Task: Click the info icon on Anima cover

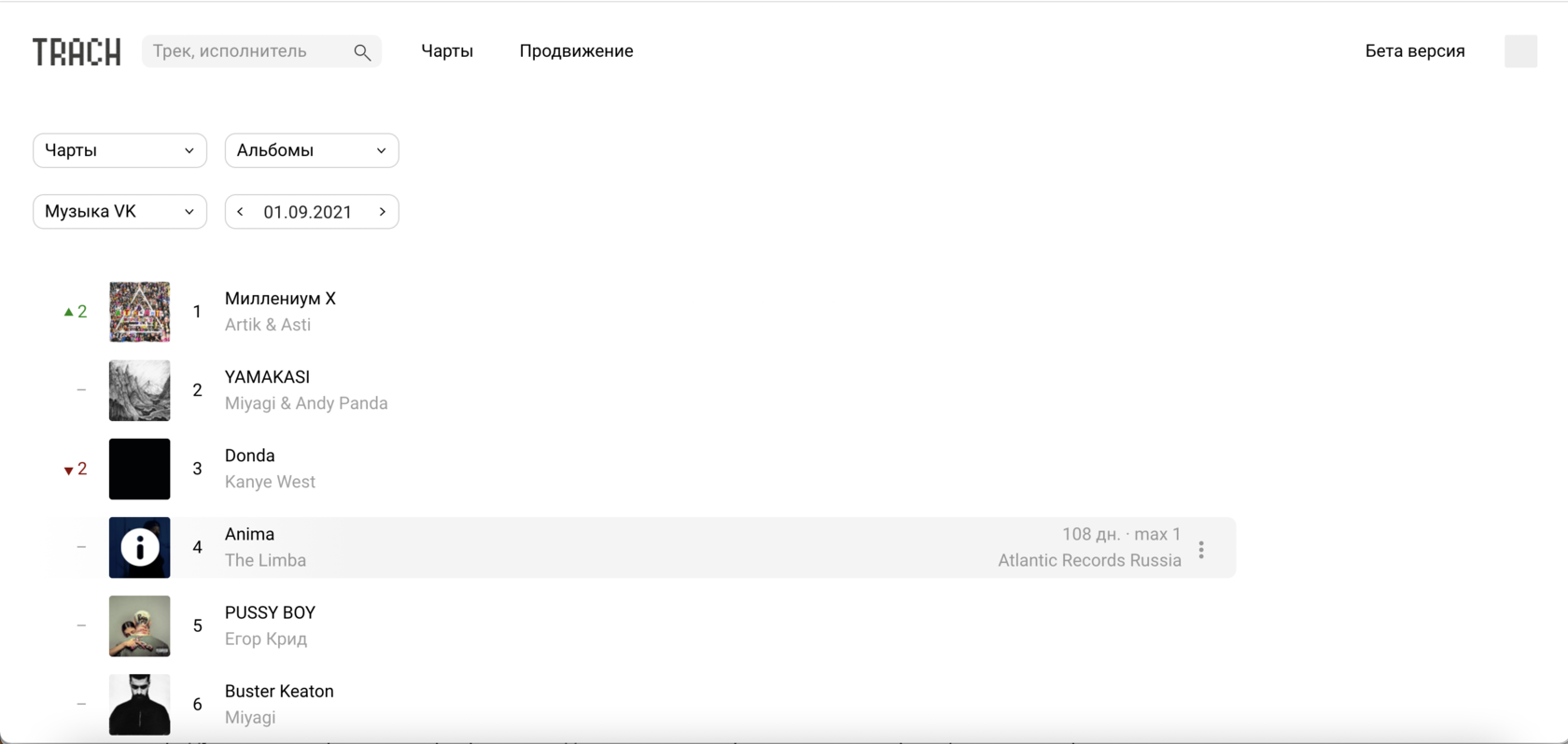Action: point(140,548)
